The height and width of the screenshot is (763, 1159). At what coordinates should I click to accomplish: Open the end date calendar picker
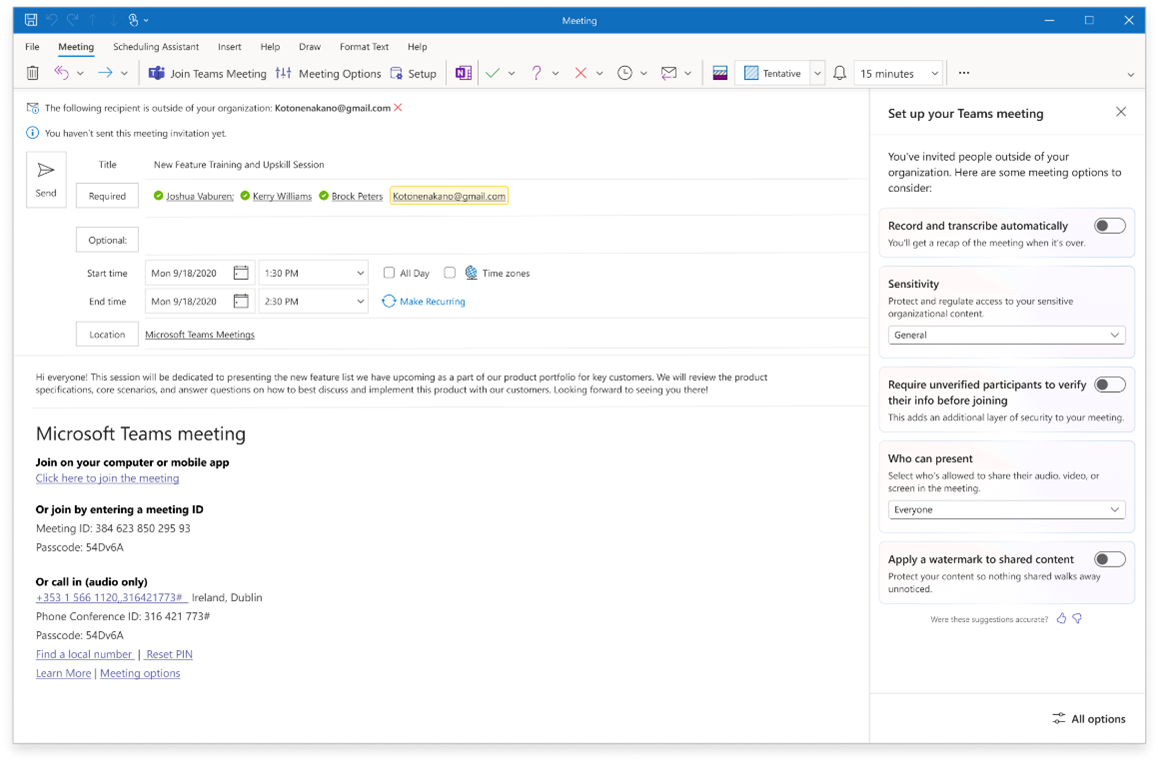(241, 301)
